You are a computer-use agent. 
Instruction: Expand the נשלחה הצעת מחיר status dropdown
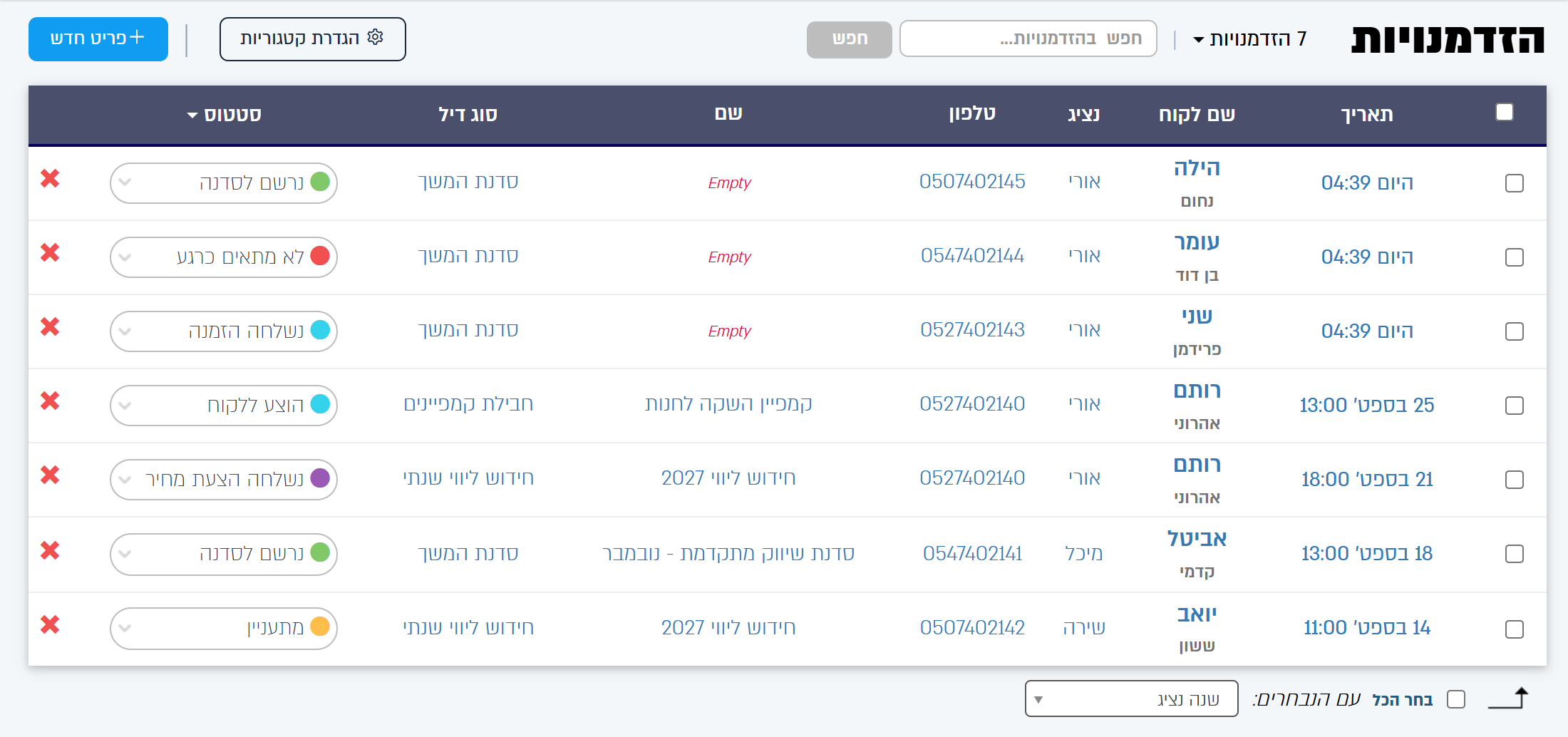pyautogui.click(x=224, y=480)
